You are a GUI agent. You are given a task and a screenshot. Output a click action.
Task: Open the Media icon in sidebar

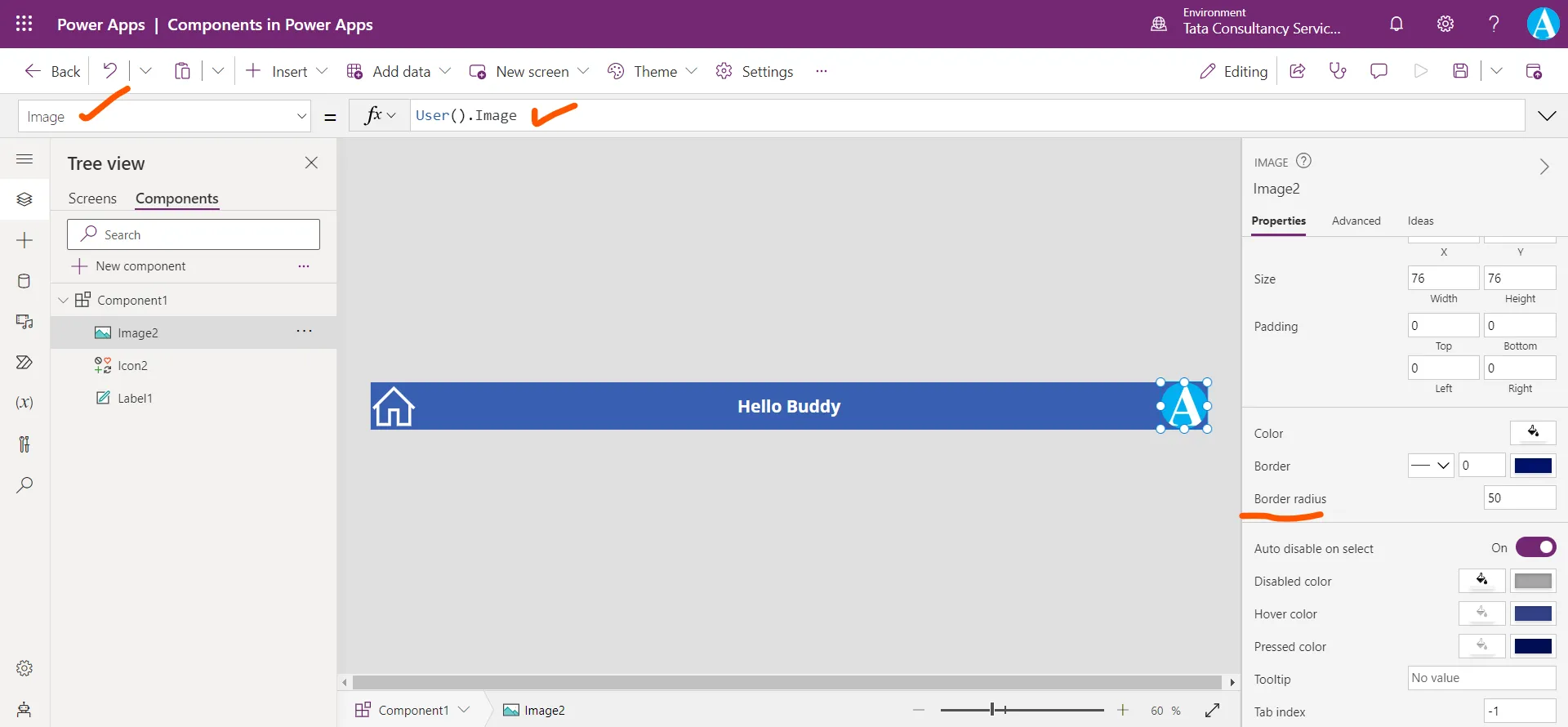click(x=24, y=322)
